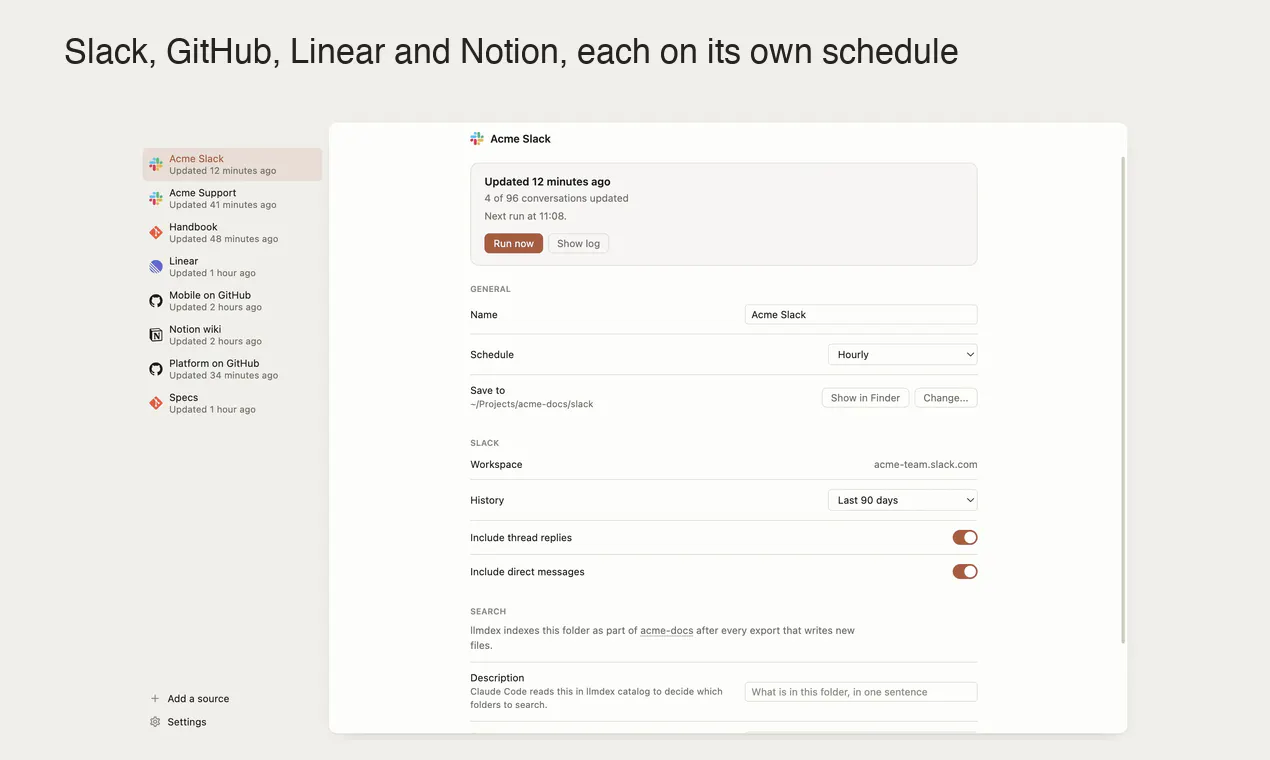
Task: Click the GitHub icon beside Mobile on GitHub
Action: point(156,300)
